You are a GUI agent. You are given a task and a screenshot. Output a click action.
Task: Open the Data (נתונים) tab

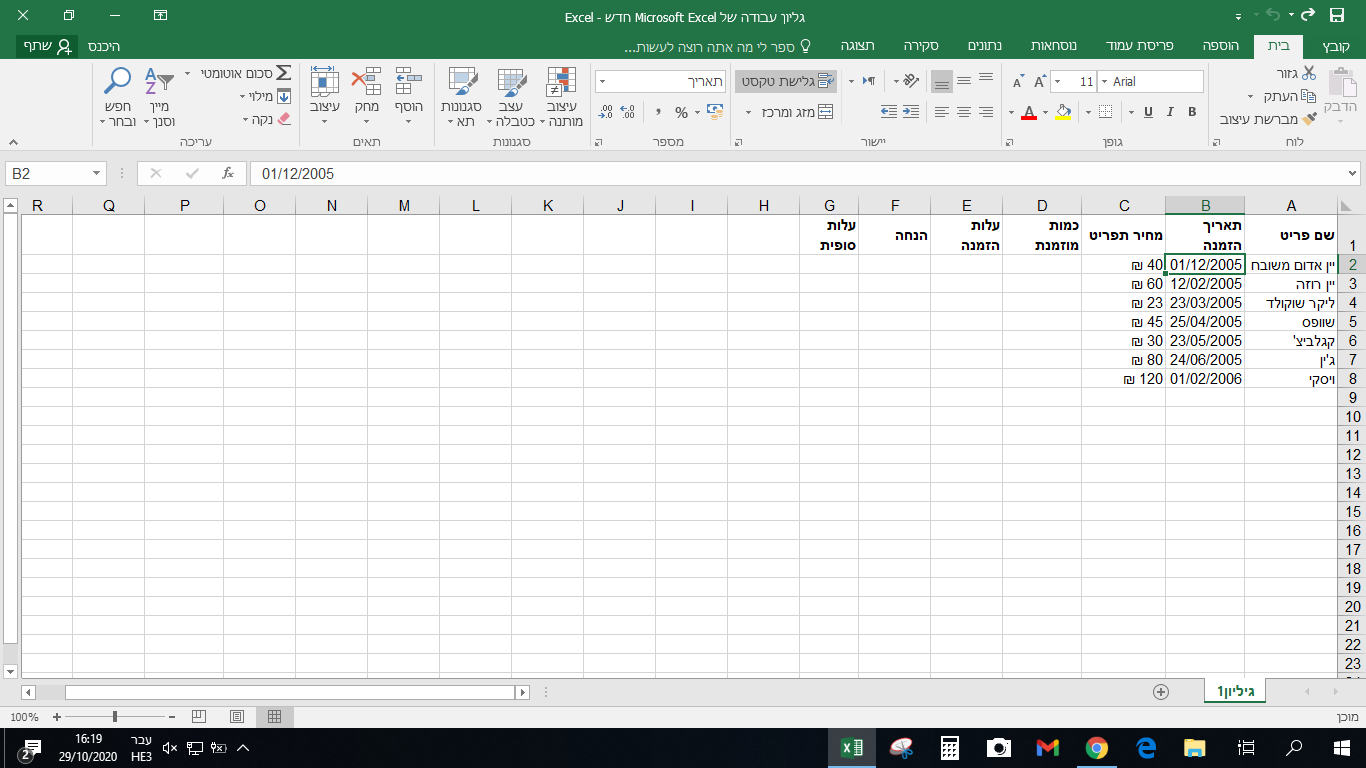pyautogui.click(x=987, y=46)
